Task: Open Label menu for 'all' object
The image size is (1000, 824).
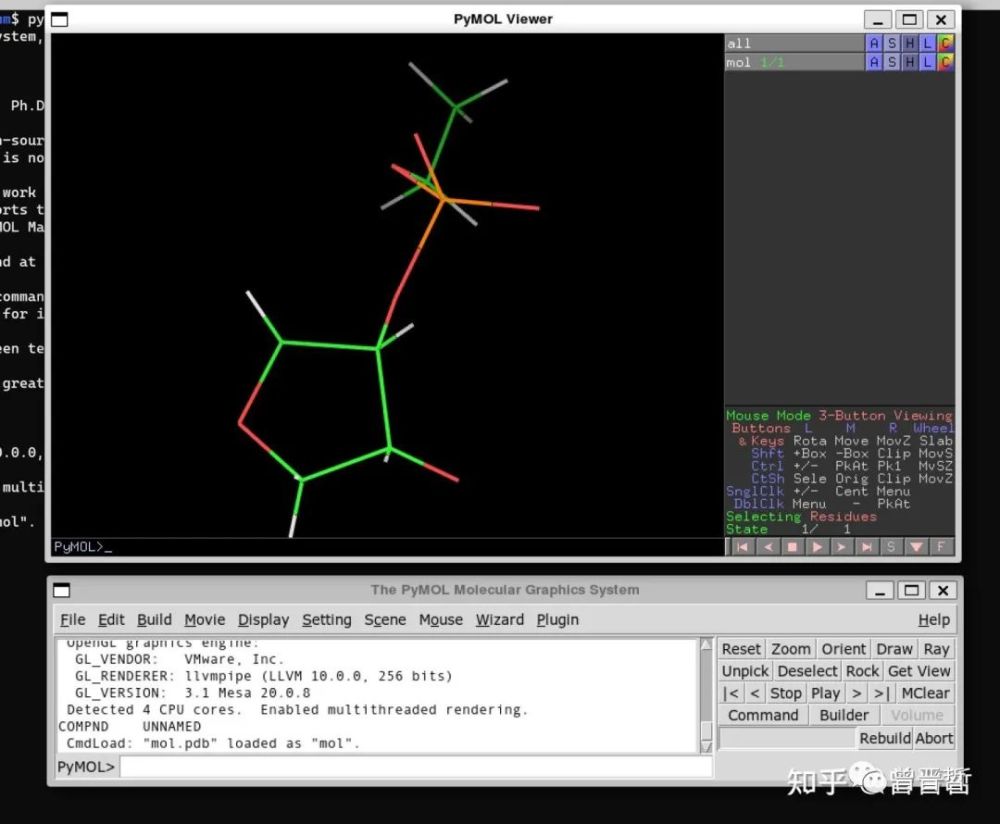Action: point(927,43)
